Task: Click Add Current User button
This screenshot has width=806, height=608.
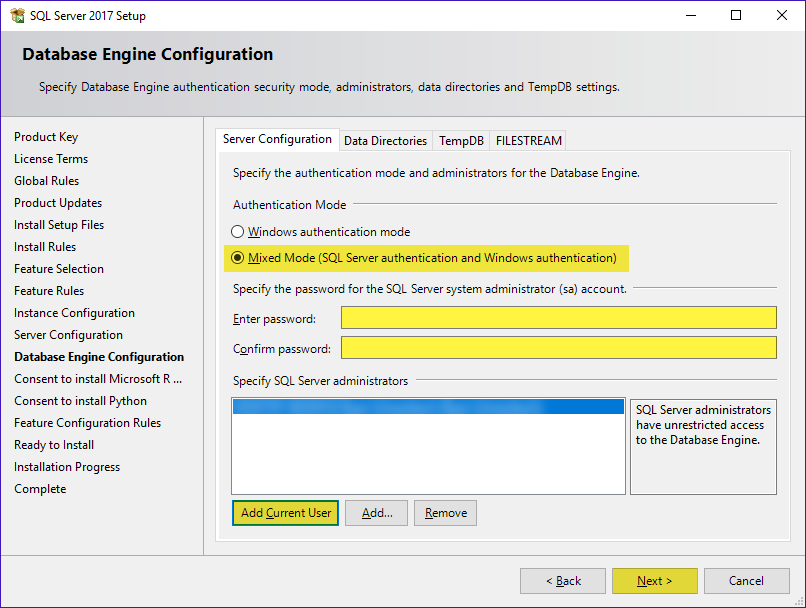Action: point(285,513)
